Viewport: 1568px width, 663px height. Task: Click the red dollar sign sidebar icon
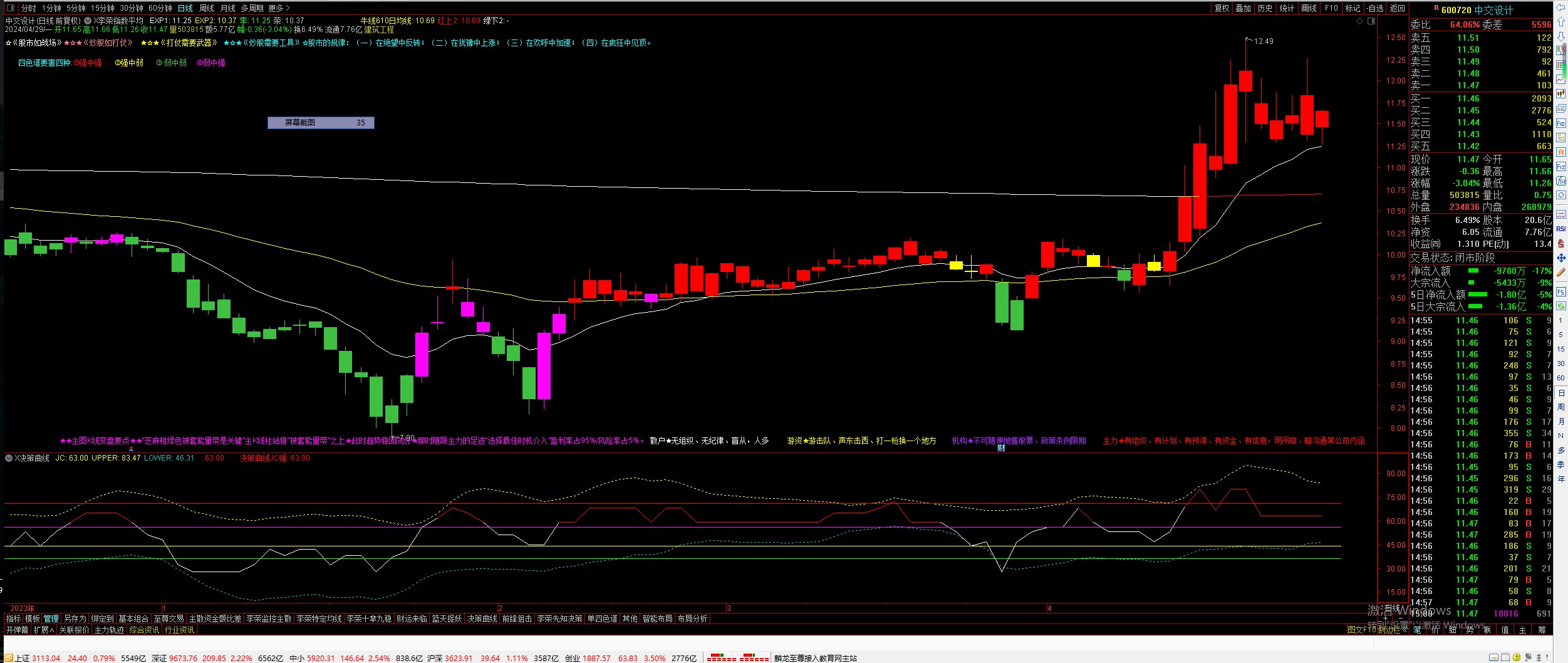(x=1560, y=243)
